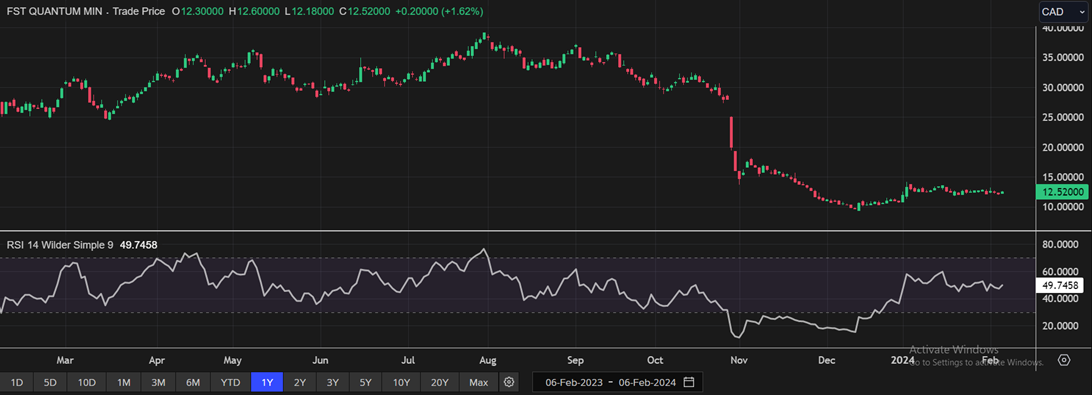Switch to the YTD range
1092x395 pixels.
point(231,382)
